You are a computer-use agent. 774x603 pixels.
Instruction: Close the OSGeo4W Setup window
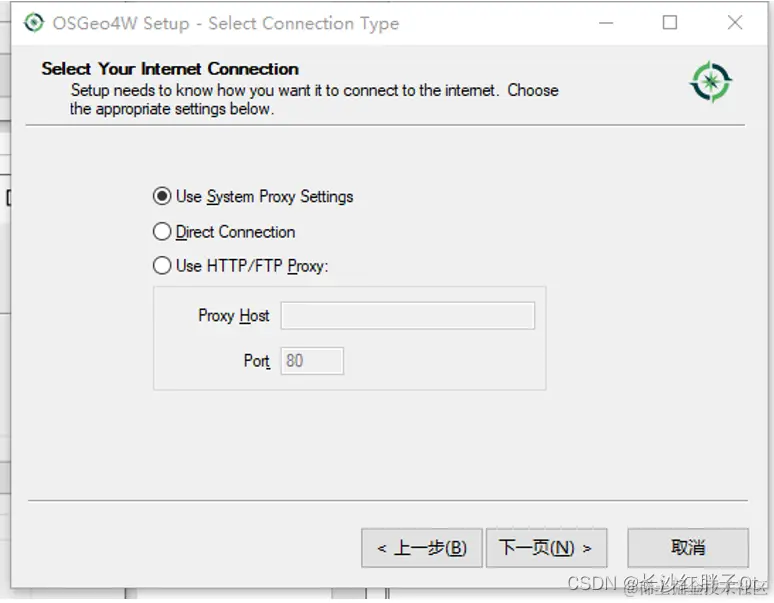735,23
